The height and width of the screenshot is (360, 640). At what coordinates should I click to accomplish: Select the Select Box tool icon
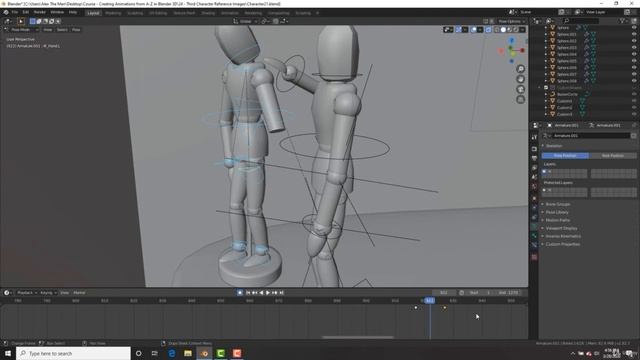[21, 21]
